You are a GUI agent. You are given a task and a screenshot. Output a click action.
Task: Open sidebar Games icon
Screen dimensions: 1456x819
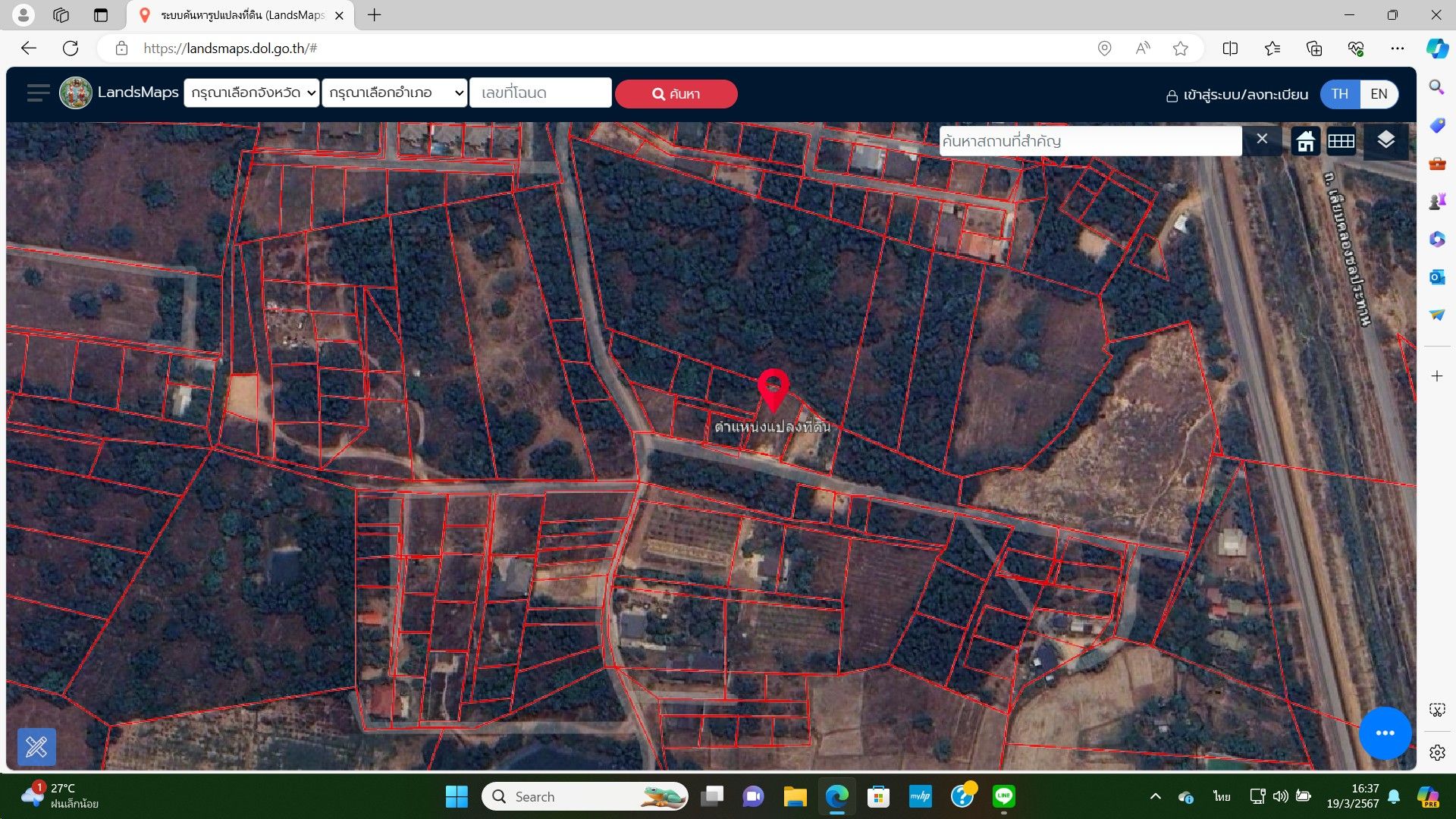[x=1437, y=201]
